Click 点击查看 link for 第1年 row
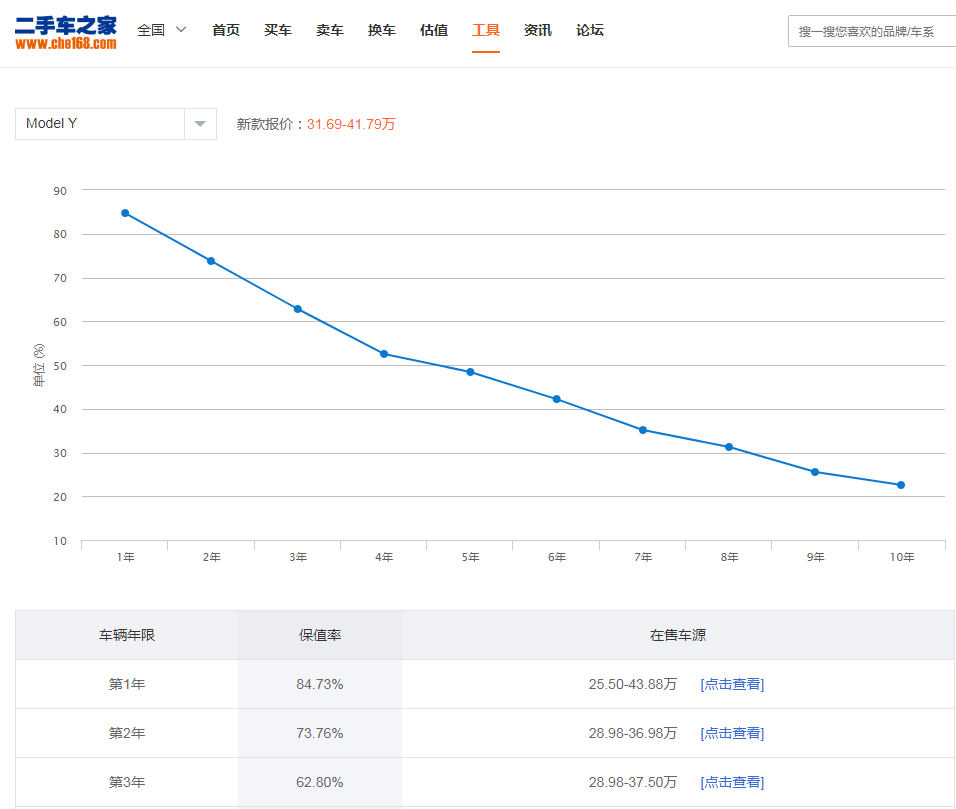The height and width of the screenshot is (809, 956). (x=732, y=684)
